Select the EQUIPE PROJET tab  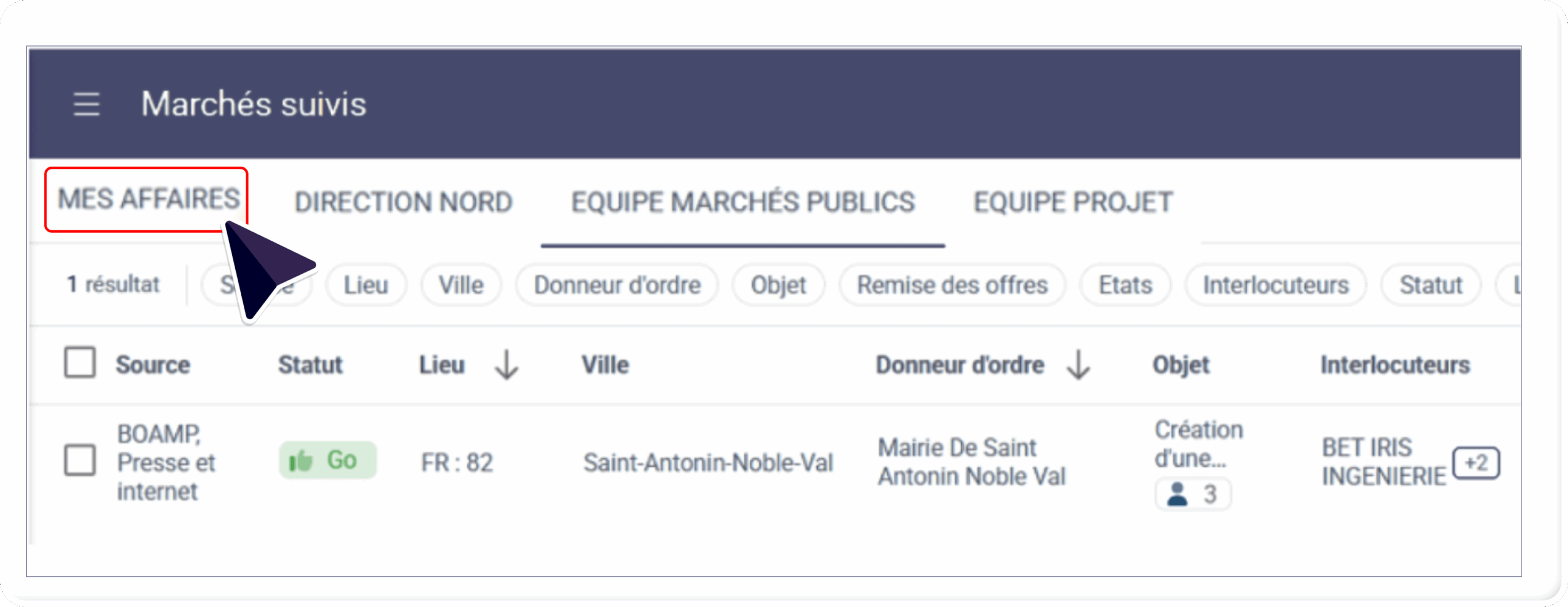[x=1073, y=202]
